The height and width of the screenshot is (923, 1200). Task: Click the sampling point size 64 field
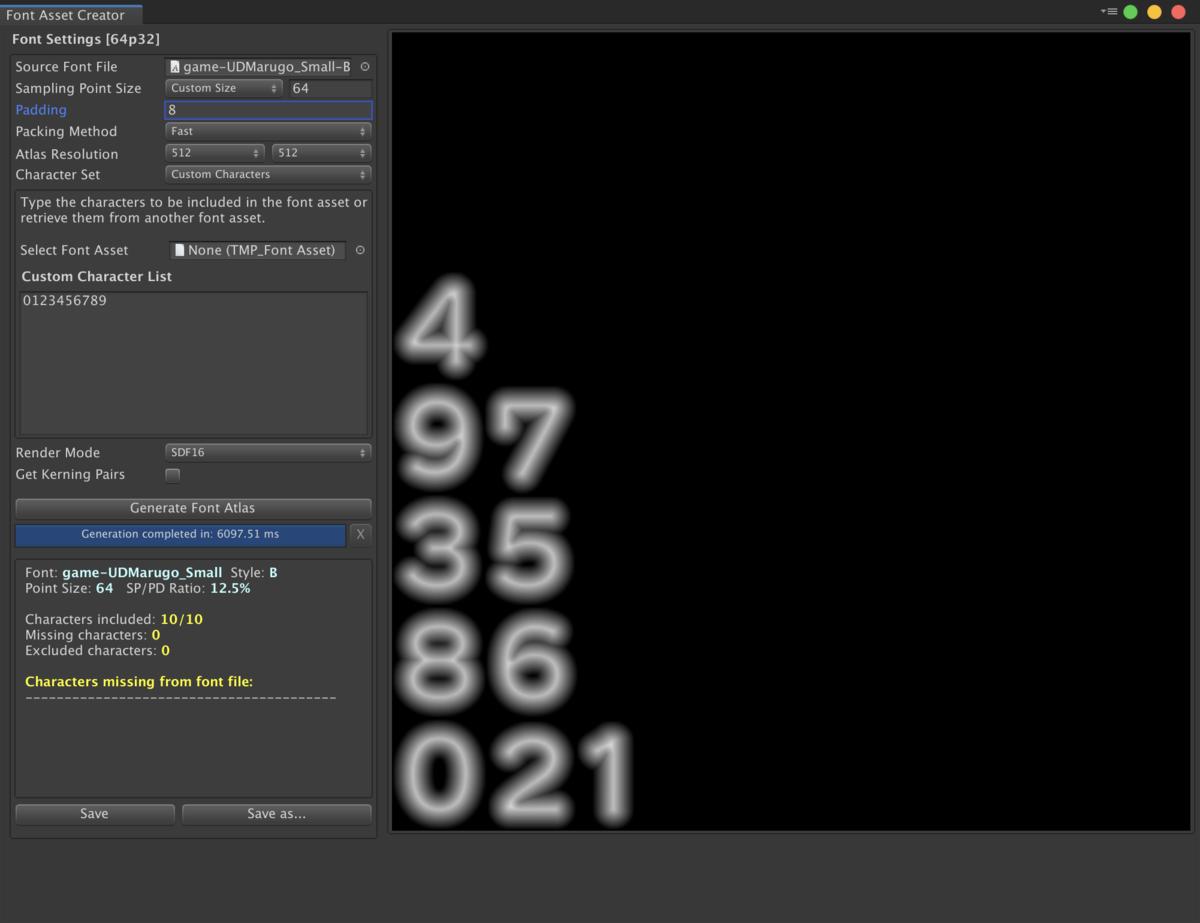[330, 88]
